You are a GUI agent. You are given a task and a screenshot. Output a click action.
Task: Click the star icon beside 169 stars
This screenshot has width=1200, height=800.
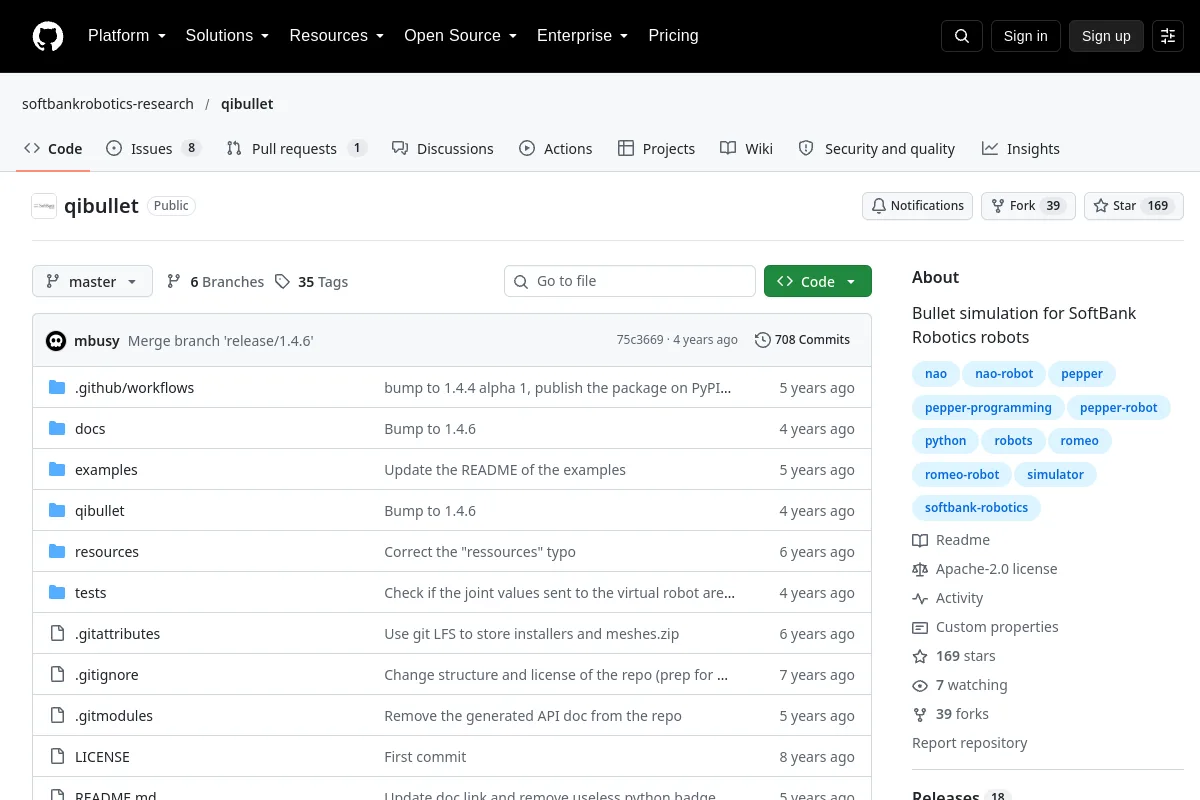tap(920, 656)
